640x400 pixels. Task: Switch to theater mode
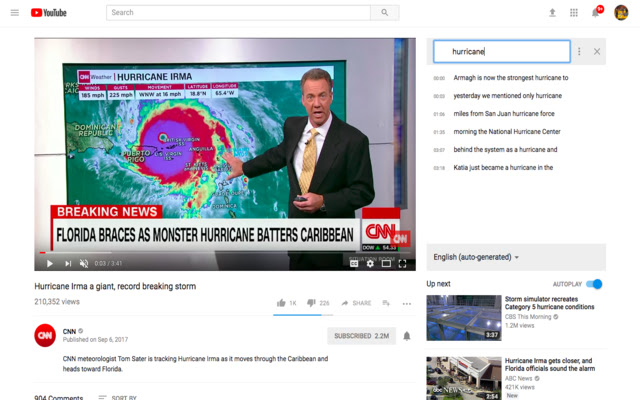click(x=386, y=264)
